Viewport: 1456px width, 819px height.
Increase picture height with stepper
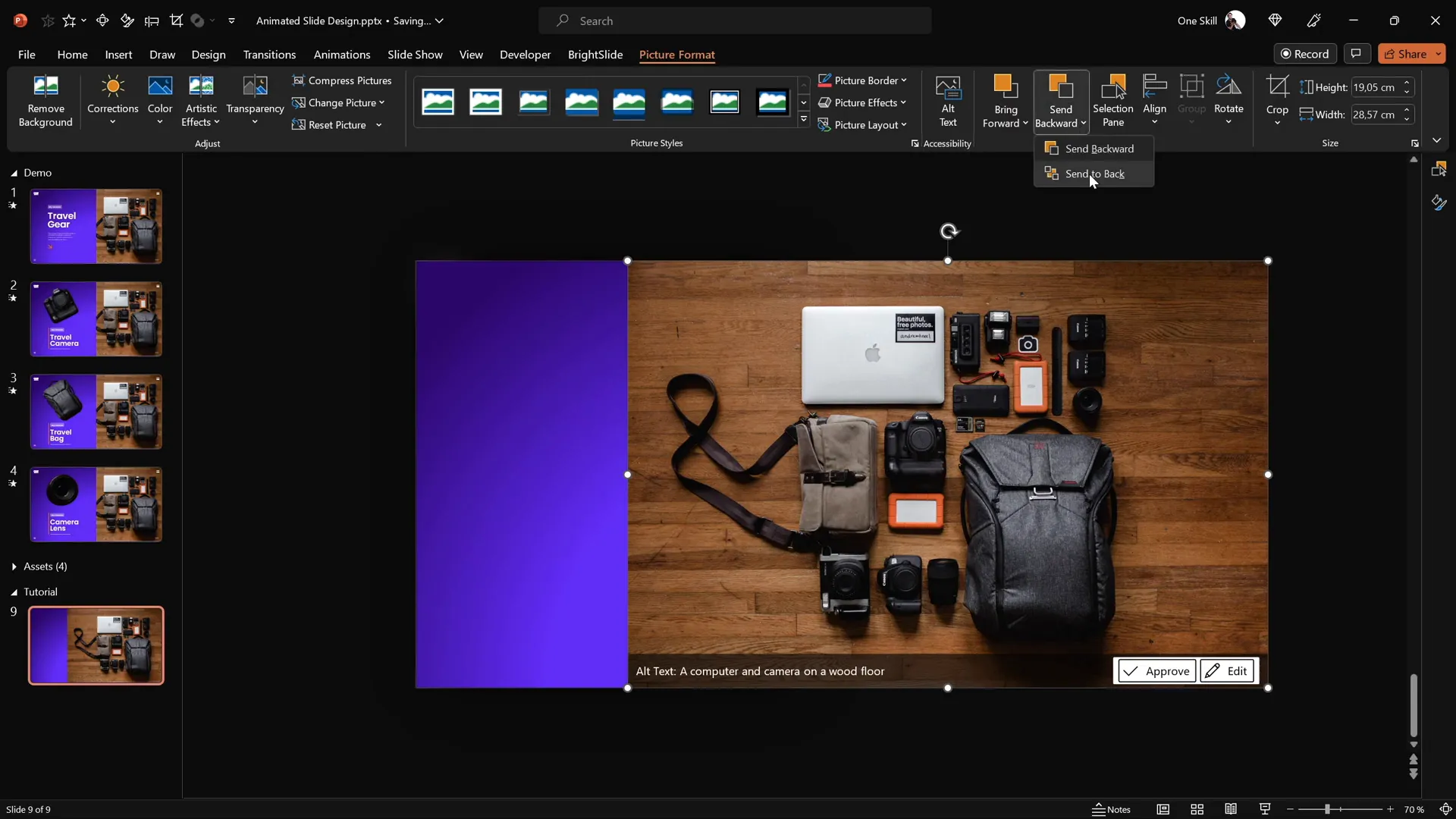pos(1407,83)
